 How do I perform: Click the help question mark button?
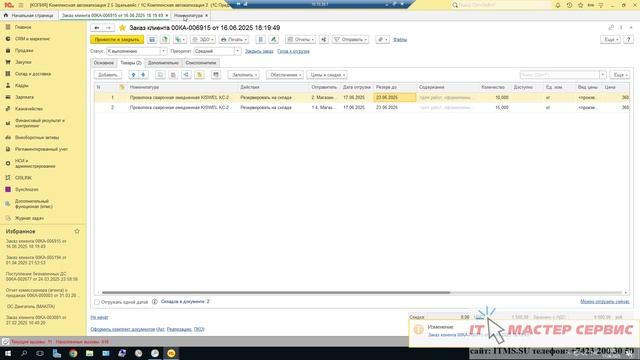point(629,40)
